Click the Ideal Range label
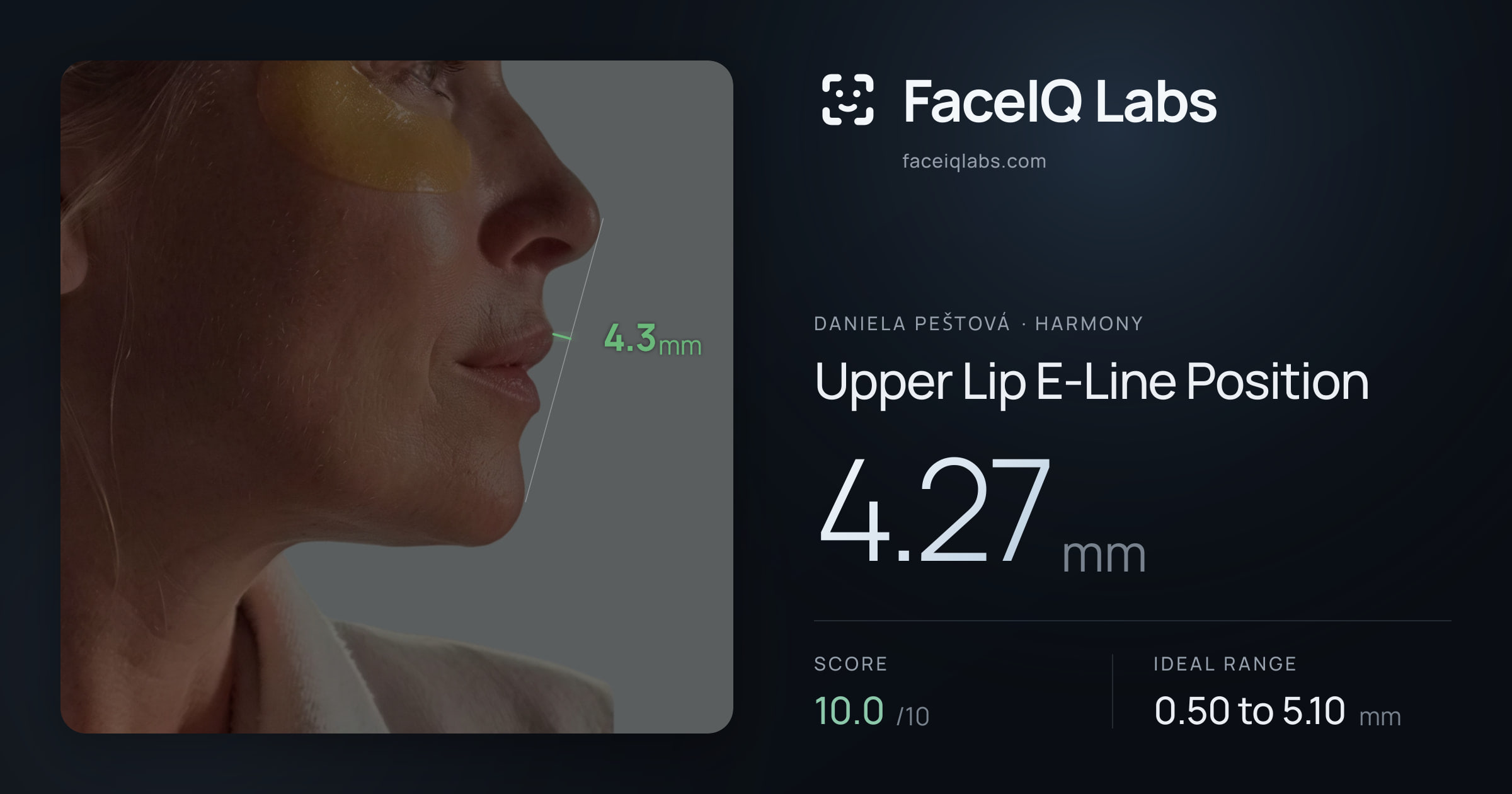The height and width of the screenshot is (794, 1512). pos(1225,664)
